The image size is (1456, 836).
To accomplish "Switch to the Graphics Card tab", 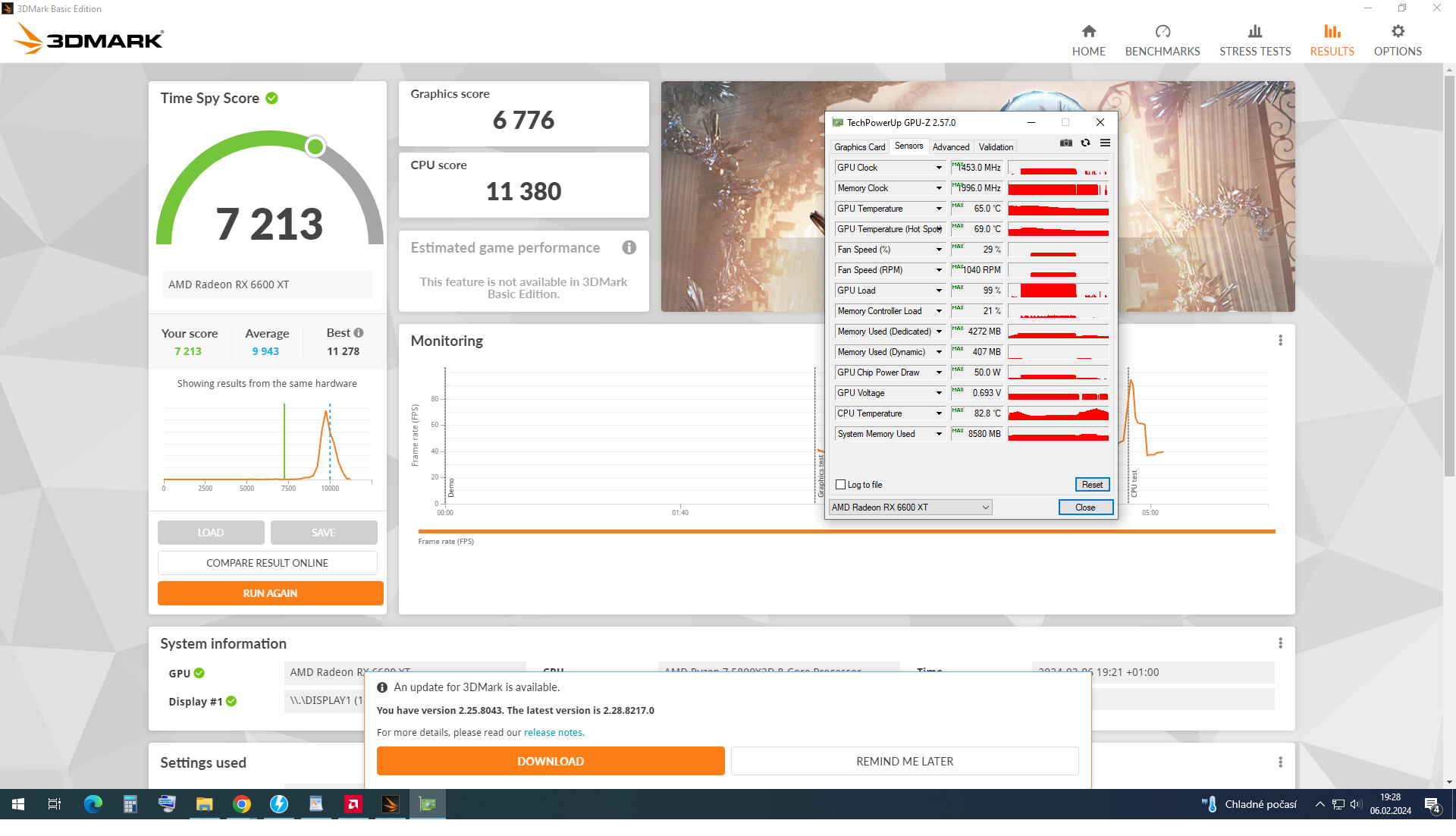I will pos(859,147).
